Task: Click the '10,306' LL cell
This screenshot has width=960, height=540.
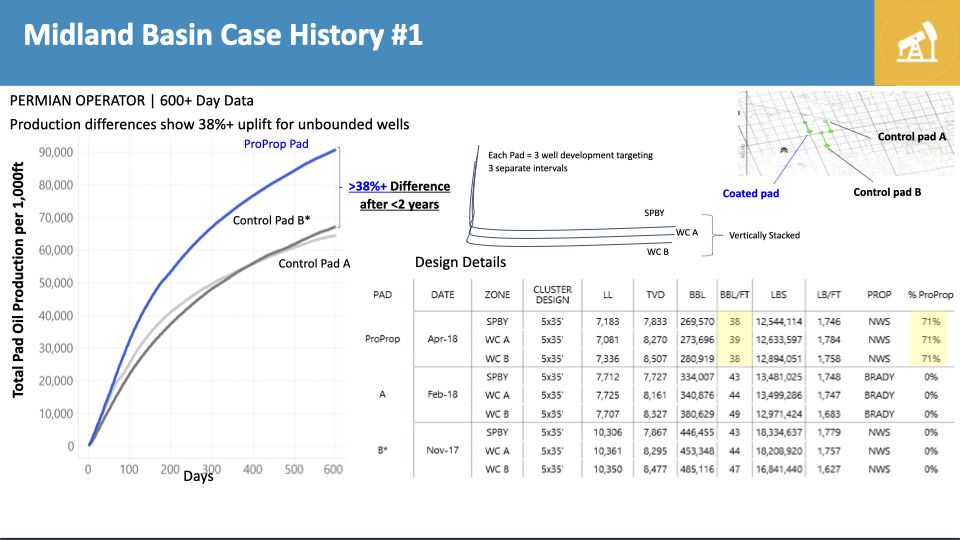Action: pyautogui.click(x=607, y=432)
